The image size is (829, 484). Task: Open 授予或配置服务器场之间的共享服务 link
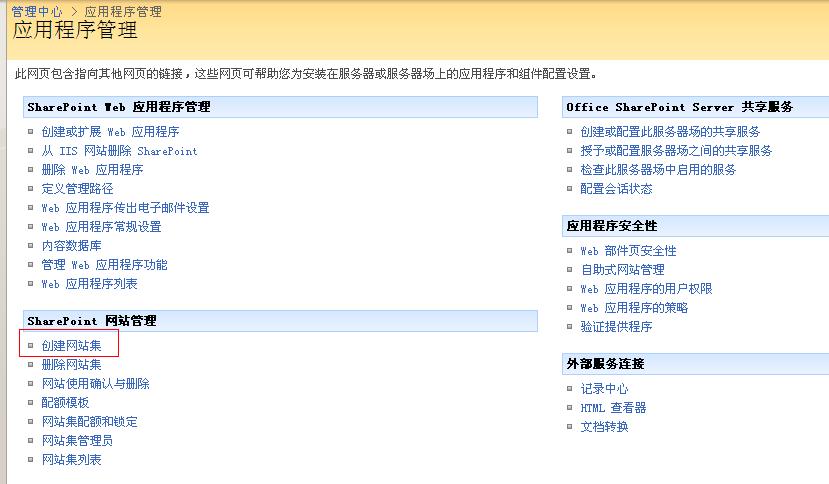click(x=676, y=151)
